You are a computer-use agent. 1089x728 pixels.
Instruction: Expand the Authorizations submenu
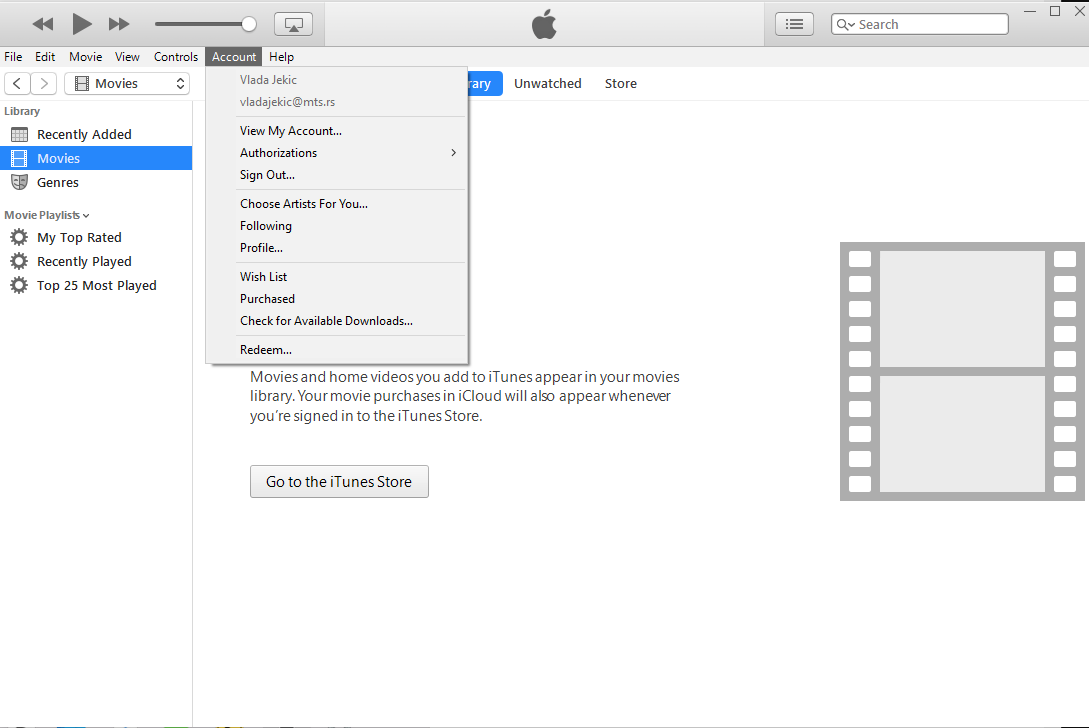pos(337,153)
